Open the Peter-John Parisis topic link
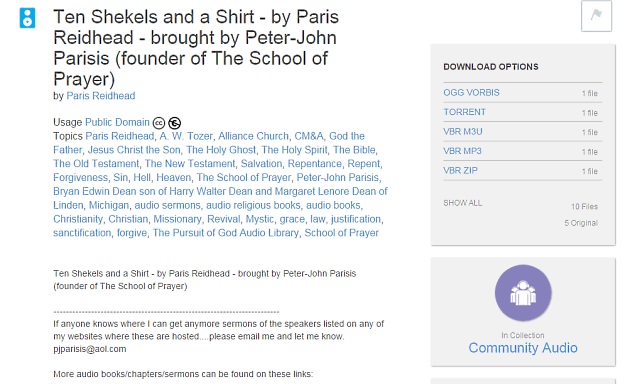This screenshot has width=640, height=384. [x=338, y=178]
